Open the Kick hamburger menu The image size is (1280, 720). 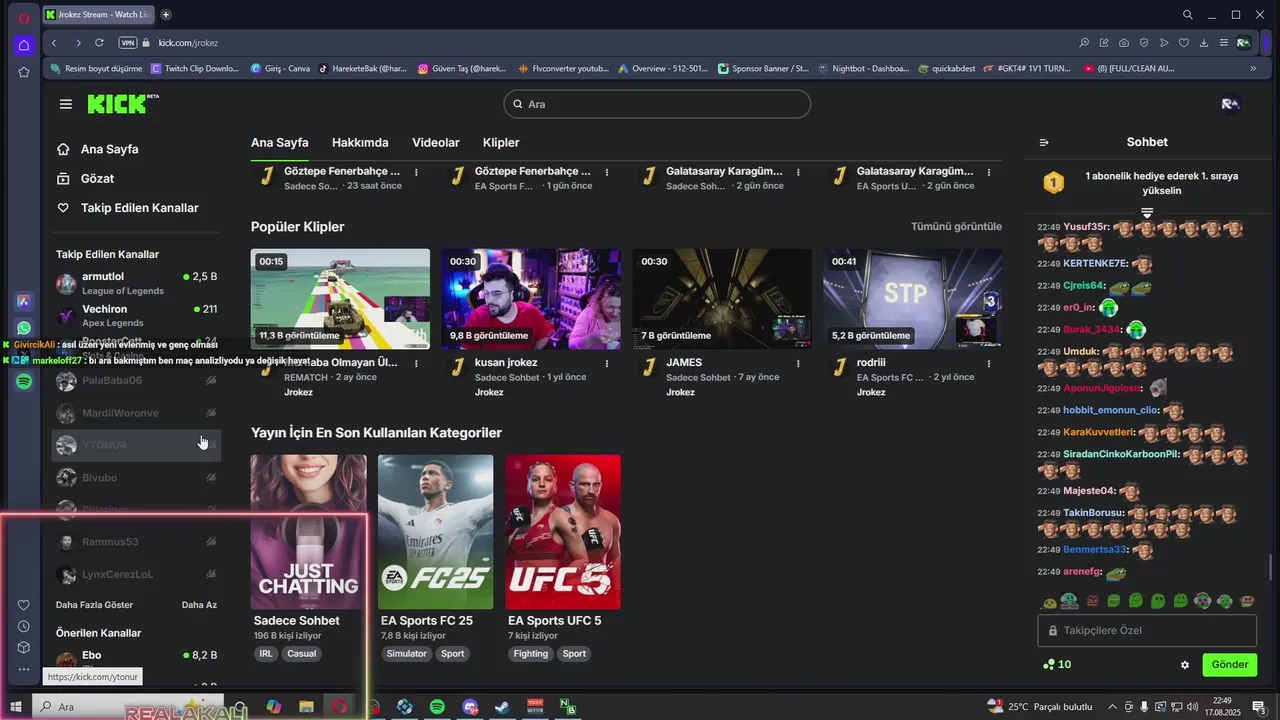[66, 104]
